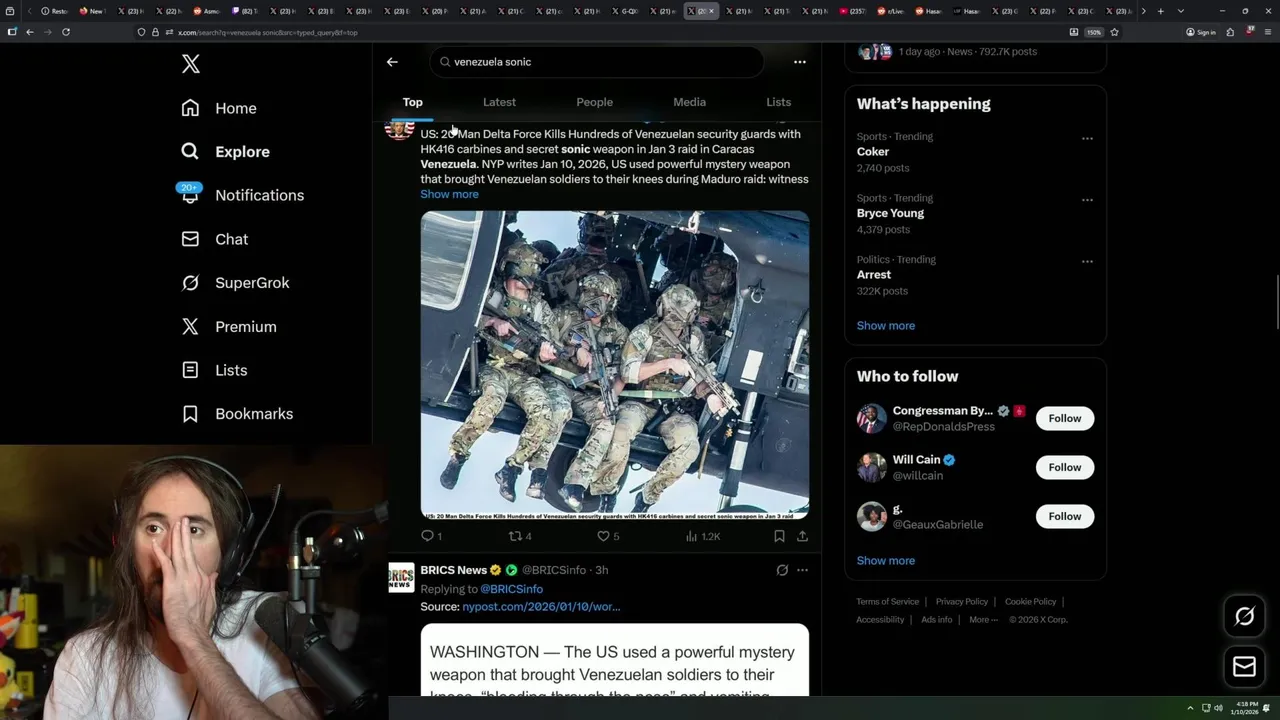This screenshot has width=1280, height=720.
Task: Open the Ads info footer link
Action: pyautogui.click(x=936, y=620)
